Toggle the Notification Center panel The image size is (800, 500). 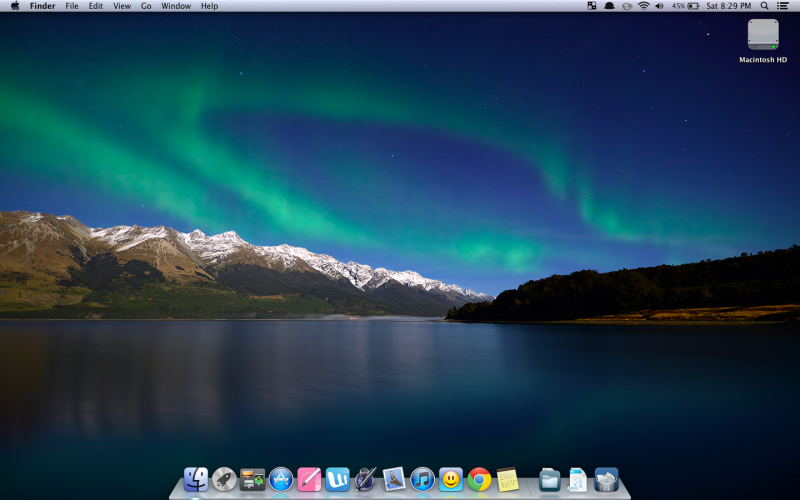(783, 6)
